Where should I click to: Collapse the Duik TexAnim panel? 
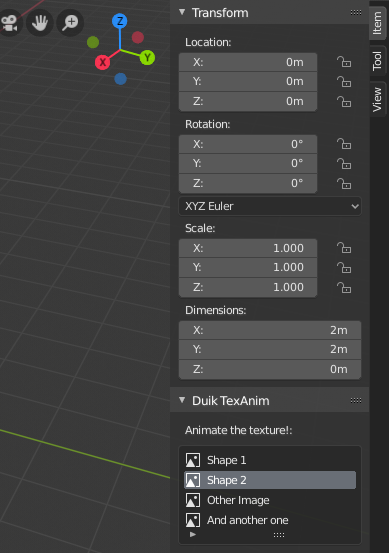coord(182,400)
